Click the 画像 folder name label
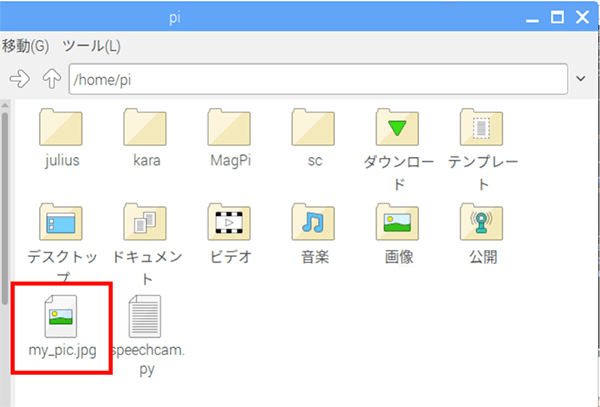600x407 pixels. (x=399, y=257)
